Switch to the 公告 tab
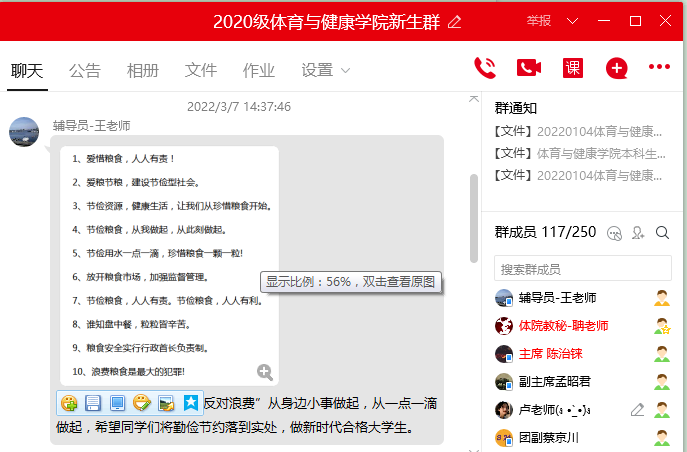Image resolution: width=687 pixels, height=452 pixels. pyautogui.click(x=85, y=70)
